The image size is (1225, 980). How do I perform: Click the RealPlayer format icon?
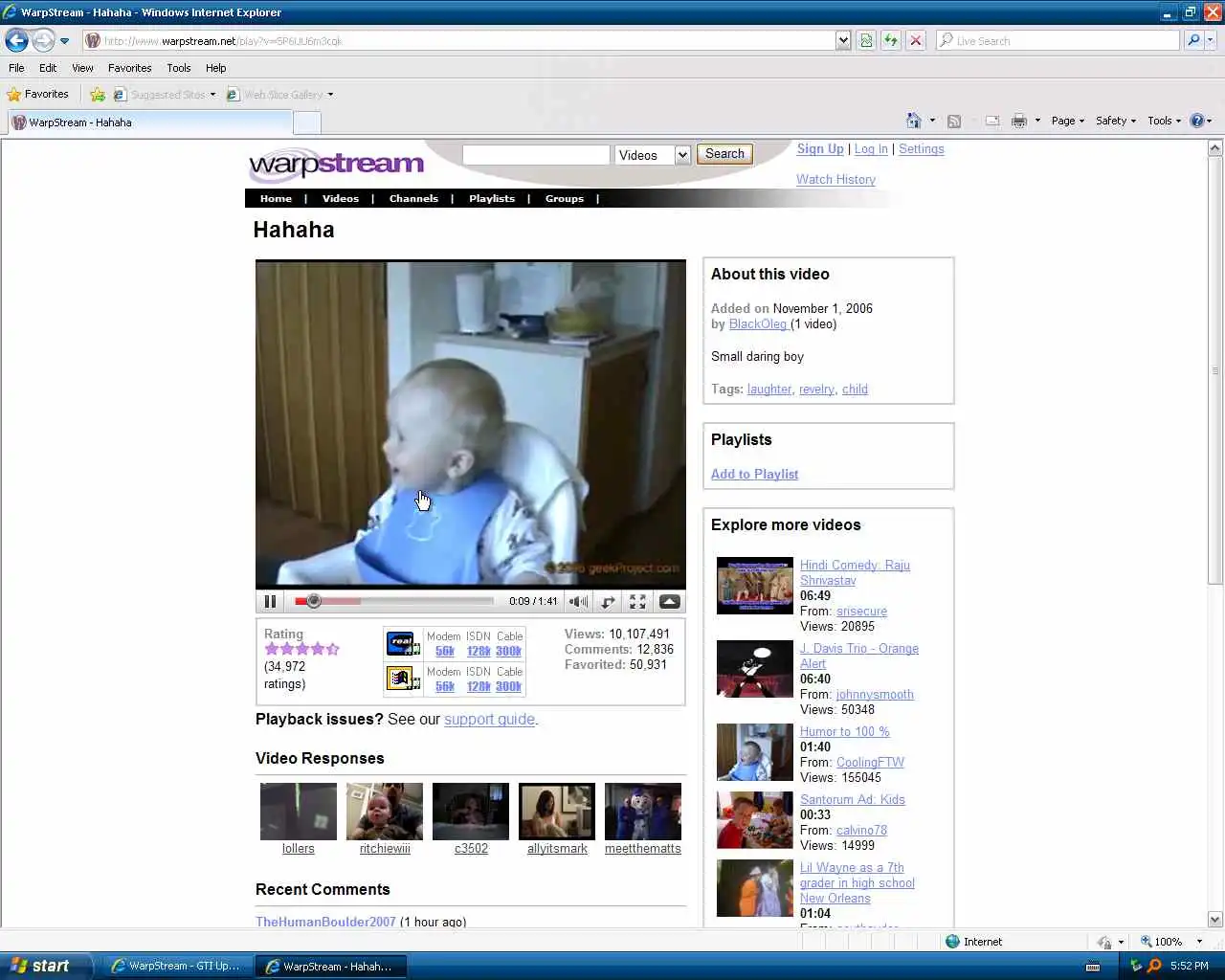pos(402,642)
